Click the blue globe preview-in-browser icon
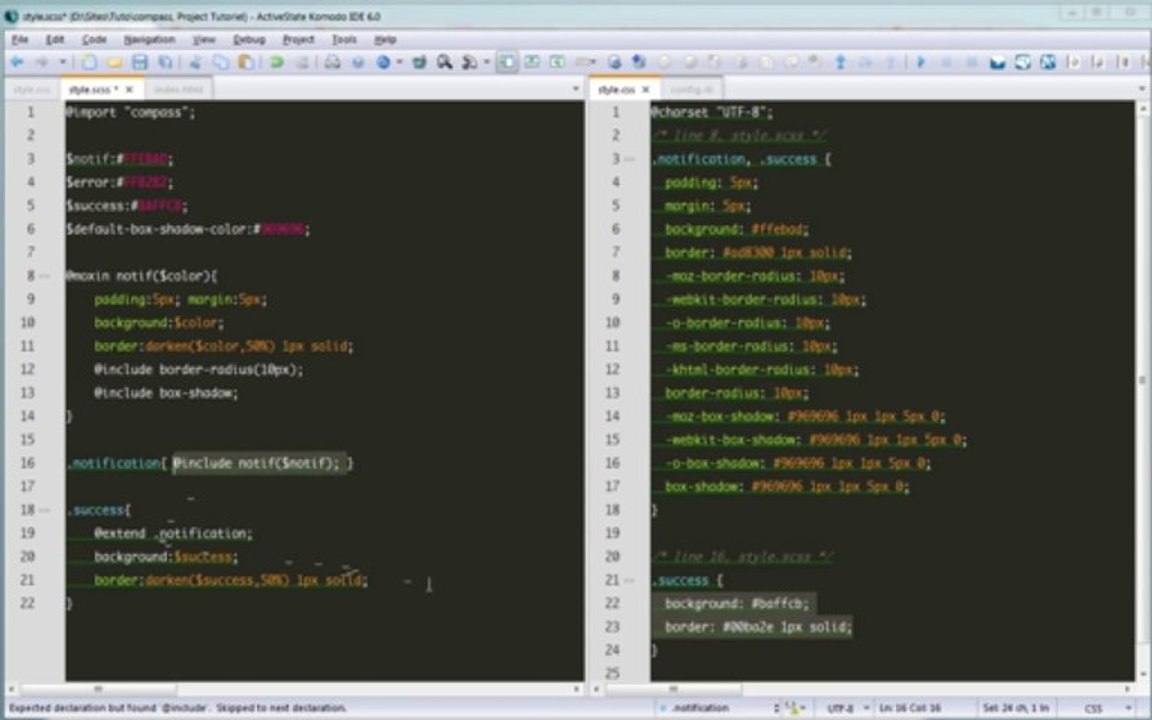This screenshot has width=1152, height=720. tap(384, 62)
